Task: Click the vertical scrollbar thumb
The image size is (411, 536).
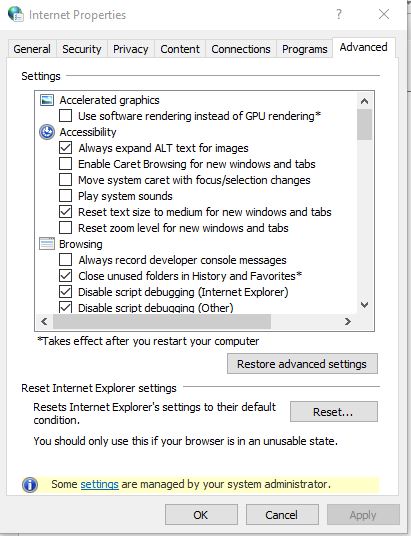Action: 364,124
